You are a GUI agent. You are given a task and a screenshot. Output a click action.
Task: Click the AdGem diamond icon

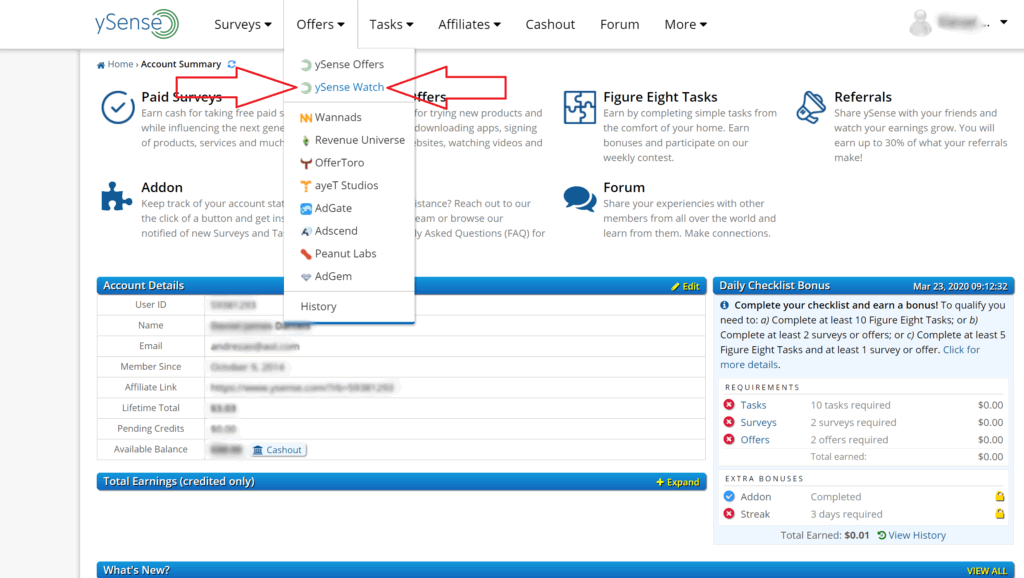click(306, 277)
